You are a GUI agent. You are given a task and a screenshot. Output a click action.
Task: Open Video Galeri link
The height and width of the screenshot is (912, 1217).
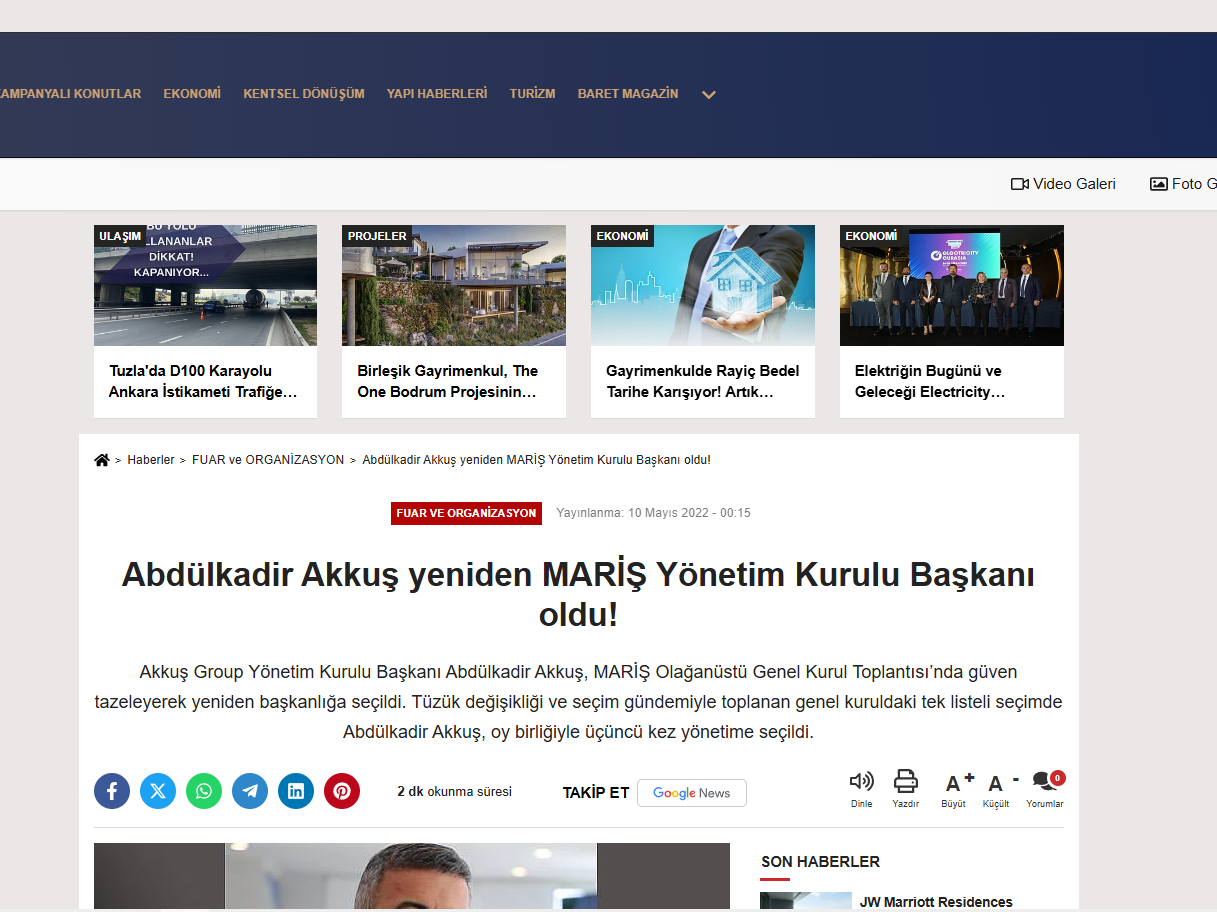pos(1063,184)
